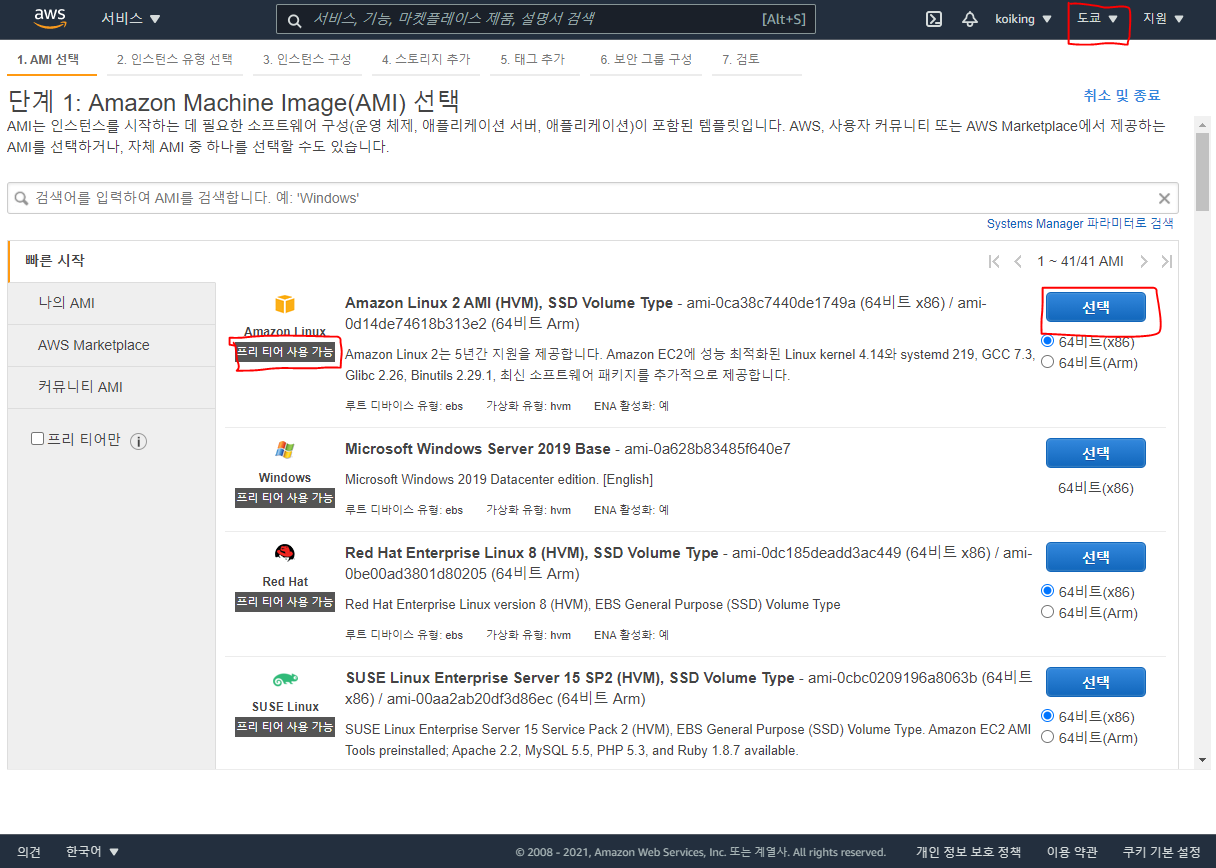1216x868 pixels.
Task: Switch to step 3 인스턴스 구성 tab
Action: click(307, 59)
